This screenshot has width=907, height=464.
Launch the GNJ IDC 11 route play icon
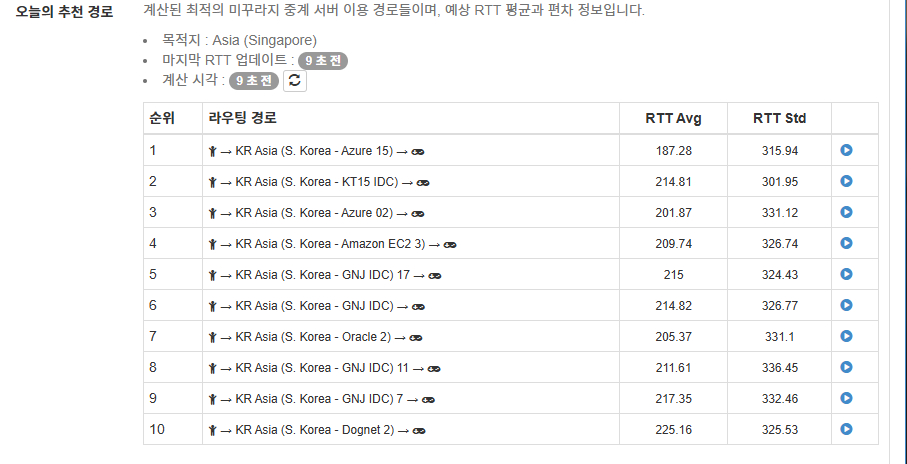(846, 367)
